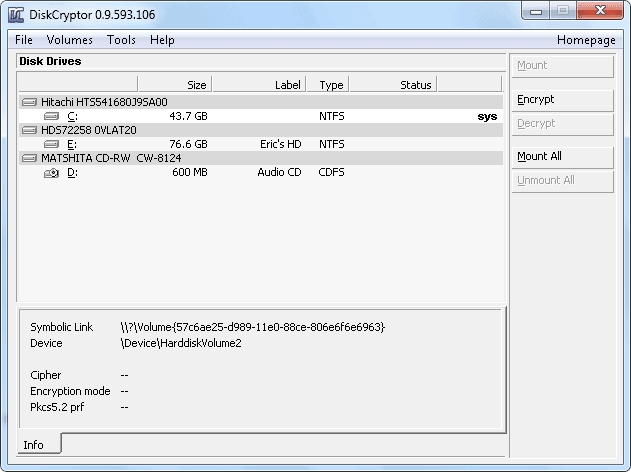
Task: Sort by the Size column header
Action: [175, 85]
